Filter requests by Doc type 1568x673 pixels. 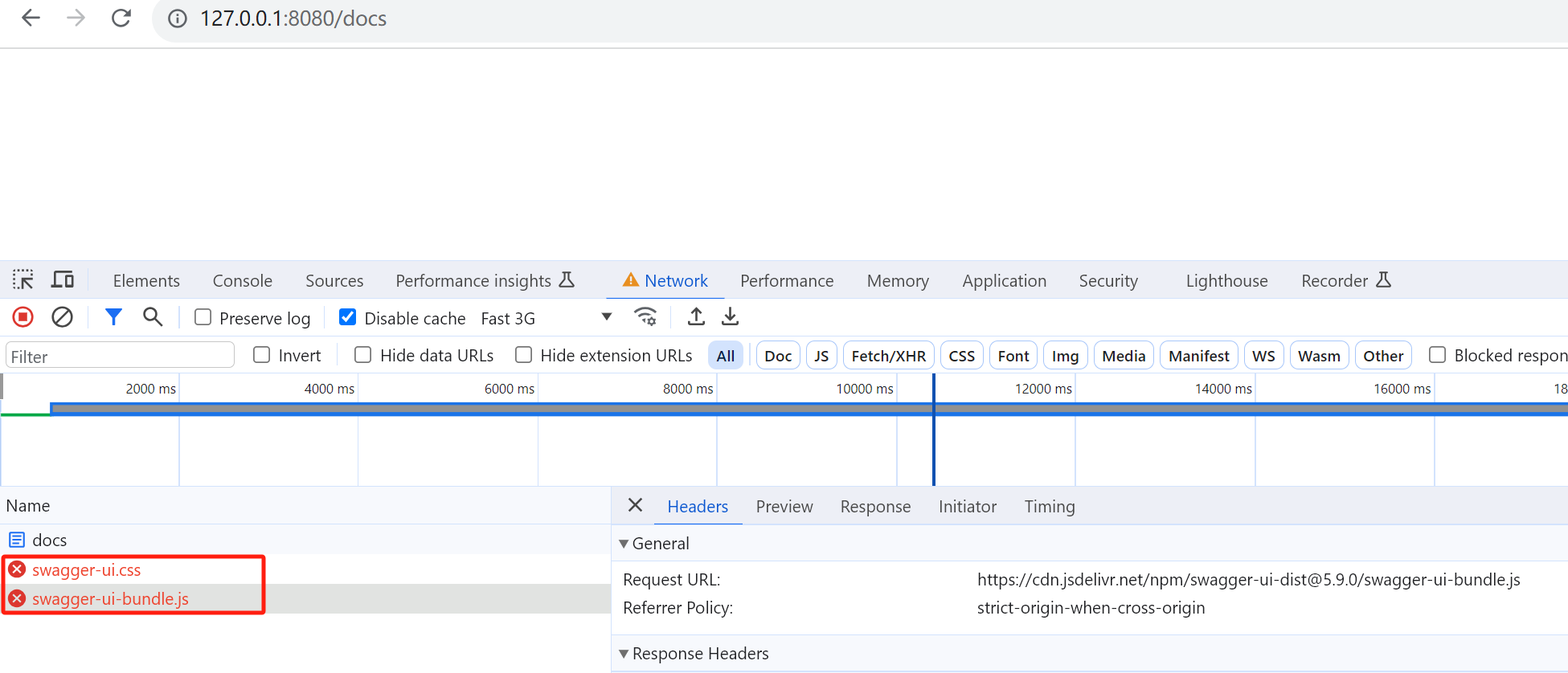(778, 356)
